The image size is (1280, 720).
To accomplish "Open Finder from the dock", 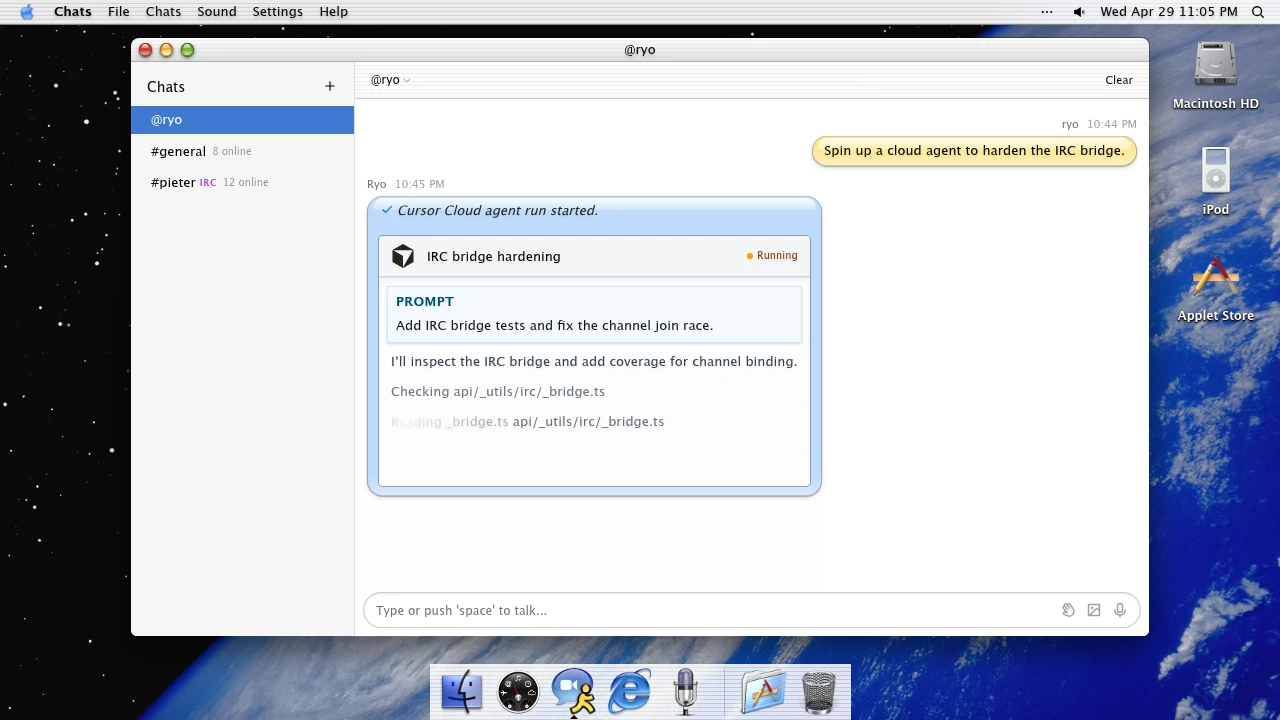I will pyautogui.click(x=462, y=692).
